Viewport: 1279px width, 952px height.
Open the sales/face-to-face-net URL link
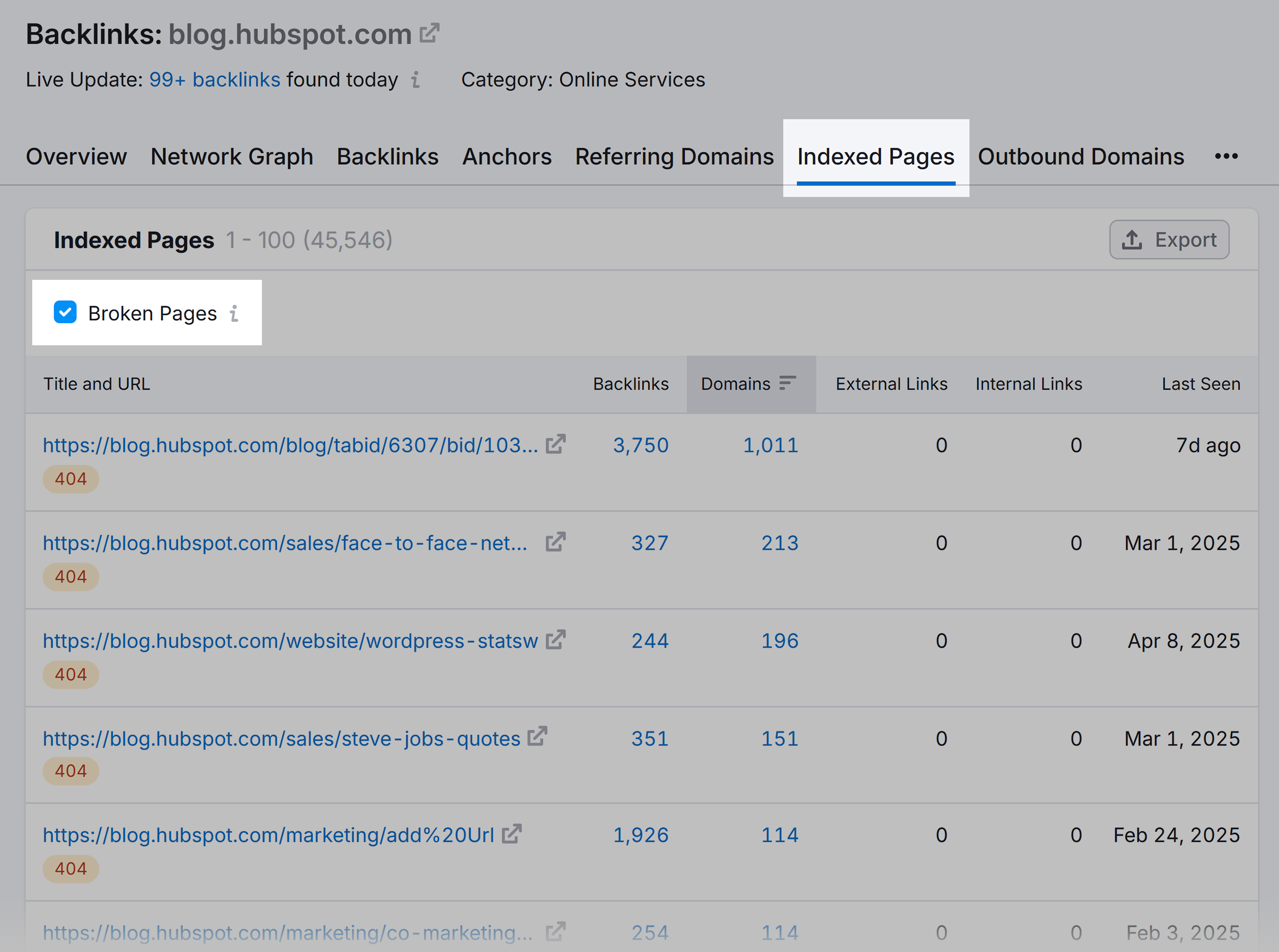tap(285, 543)
